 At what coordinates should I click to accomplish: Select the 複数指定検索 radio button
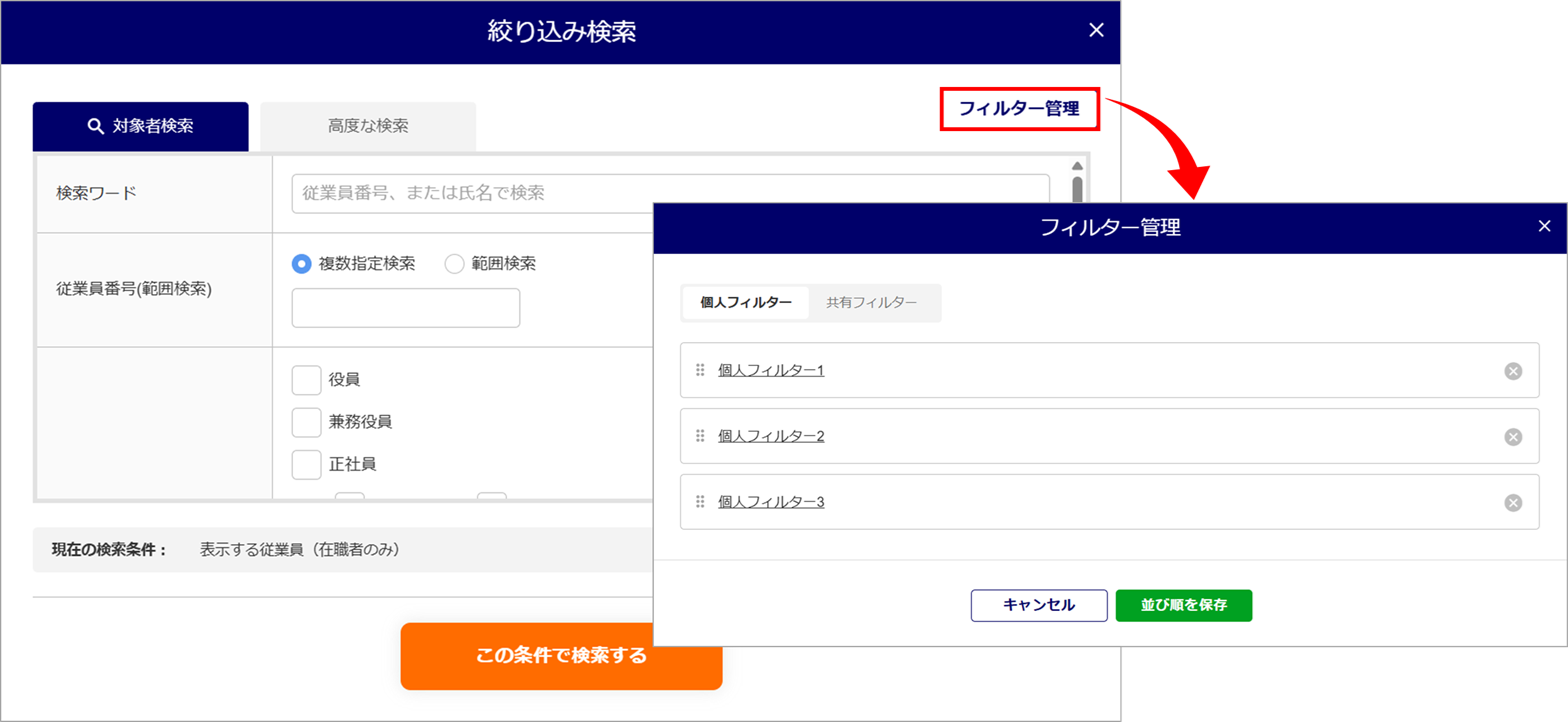point(301,264)
